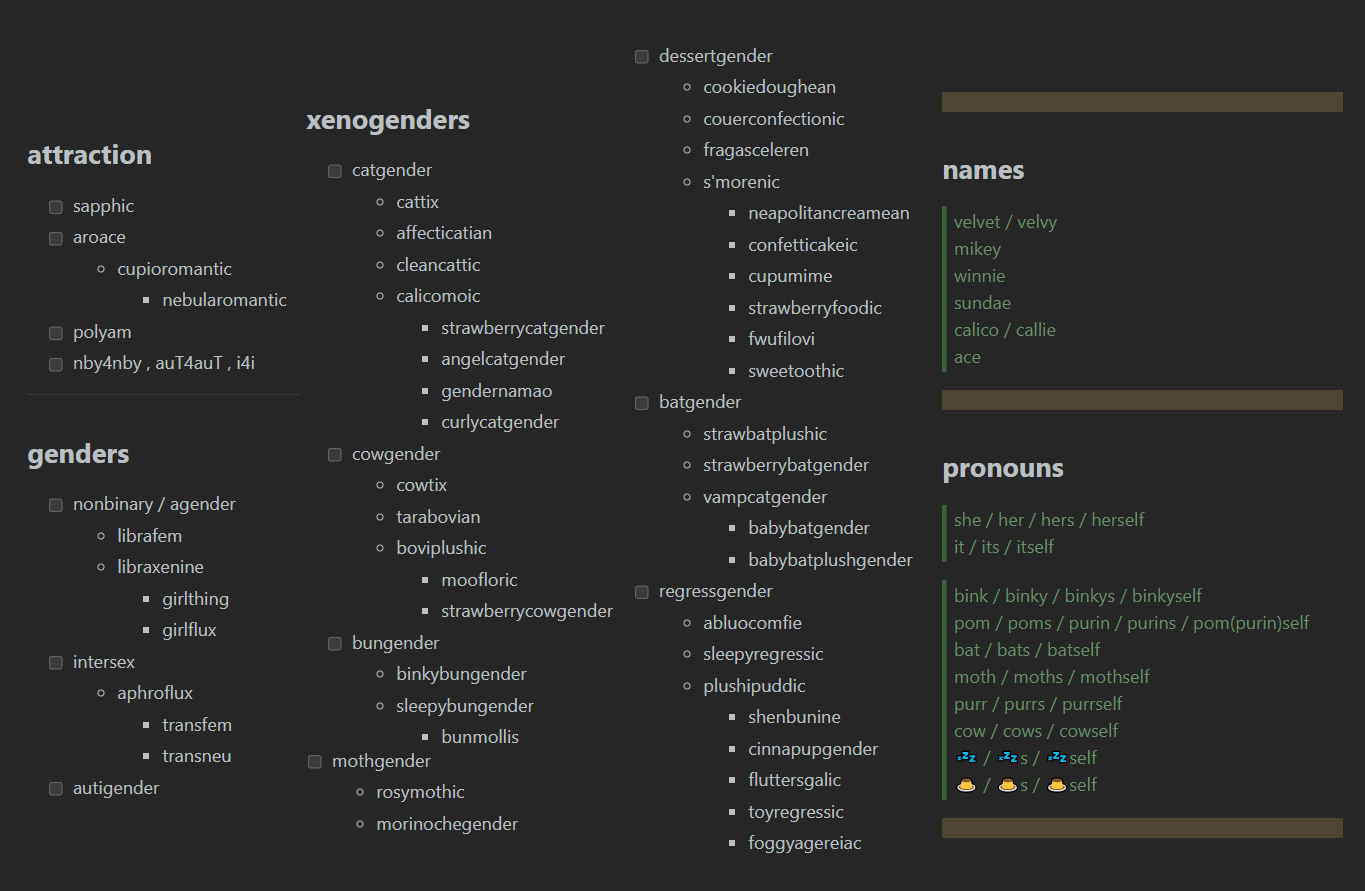Screen dimensions: 1365x891
Task: Tick the autigender checkbox
Action: point(56,789)
